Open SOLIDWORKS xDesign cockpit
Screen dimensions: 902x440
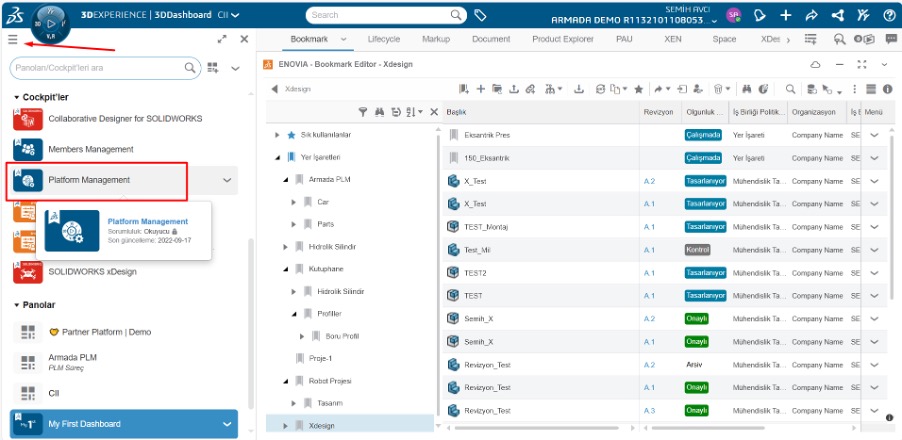[124, 271]
